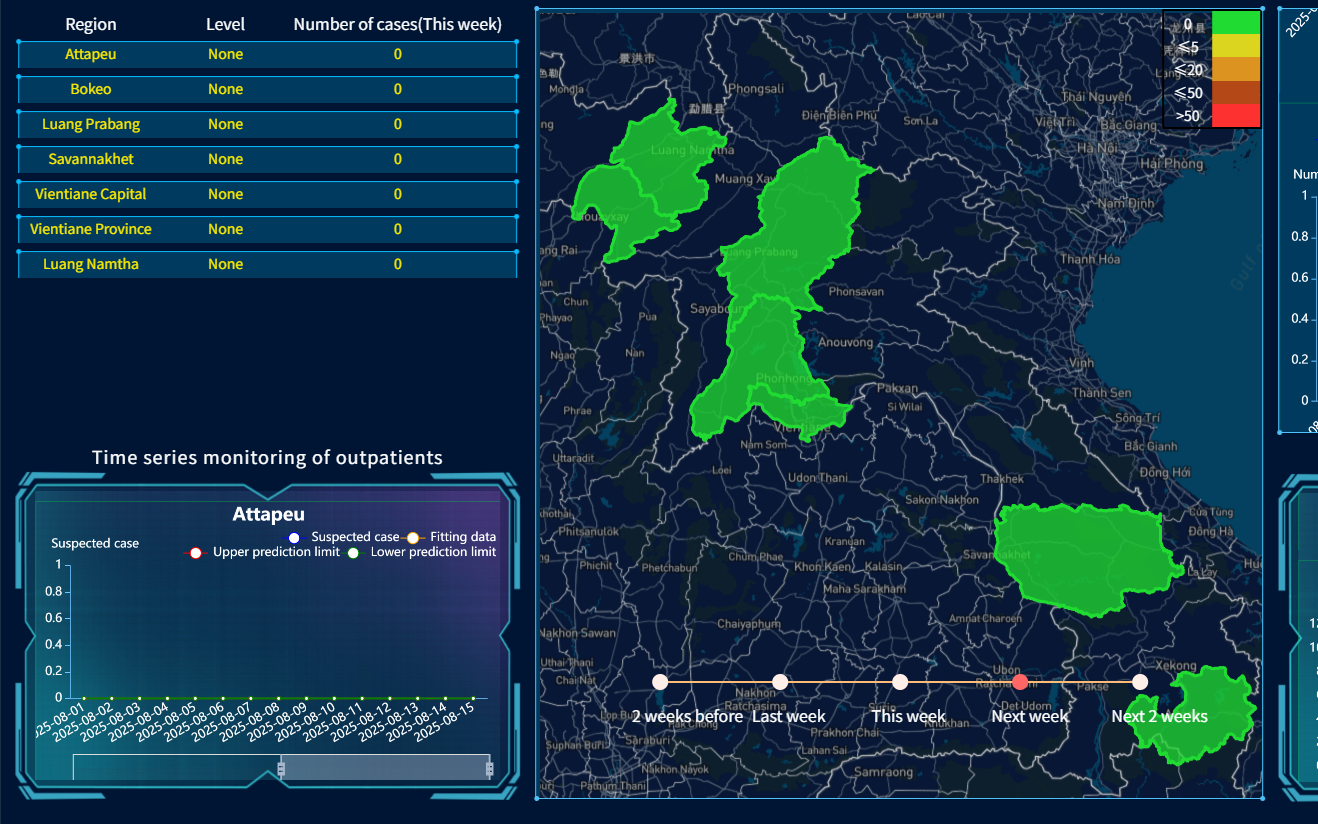Image resolution: width=1318 pixels, height=824 pixels.
Task: Click the Region column header
Action: point(91,24)
